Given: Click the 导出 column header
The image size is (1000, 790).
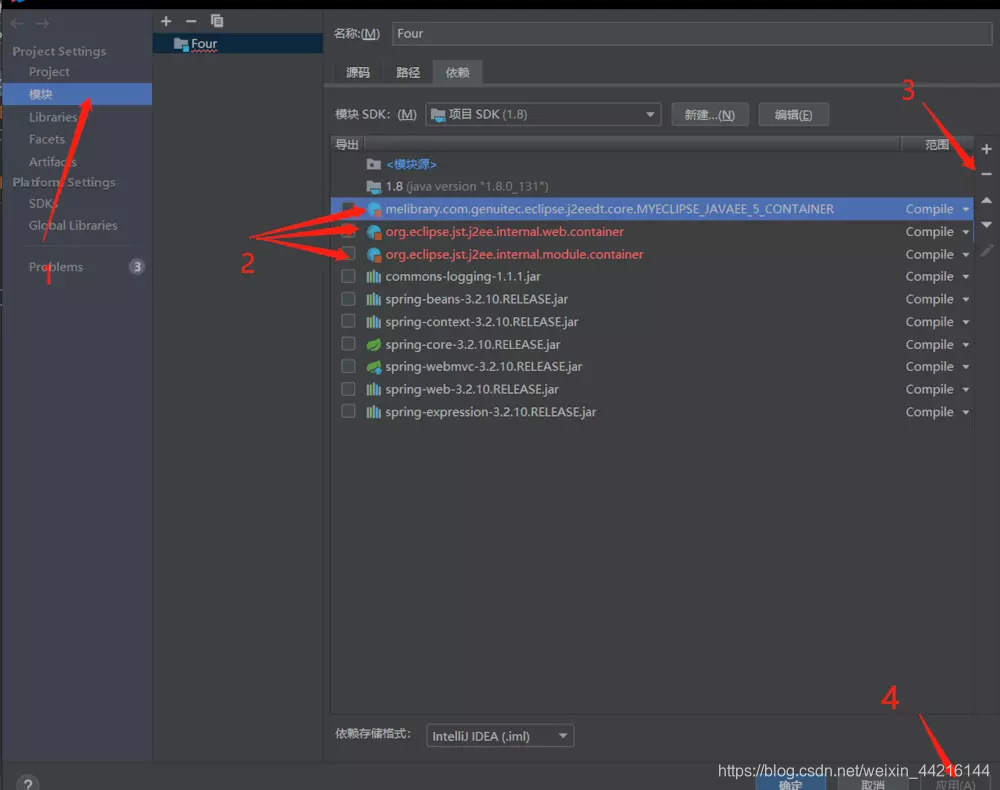Looking at the screenshot, I should click(x=348, y=145).
